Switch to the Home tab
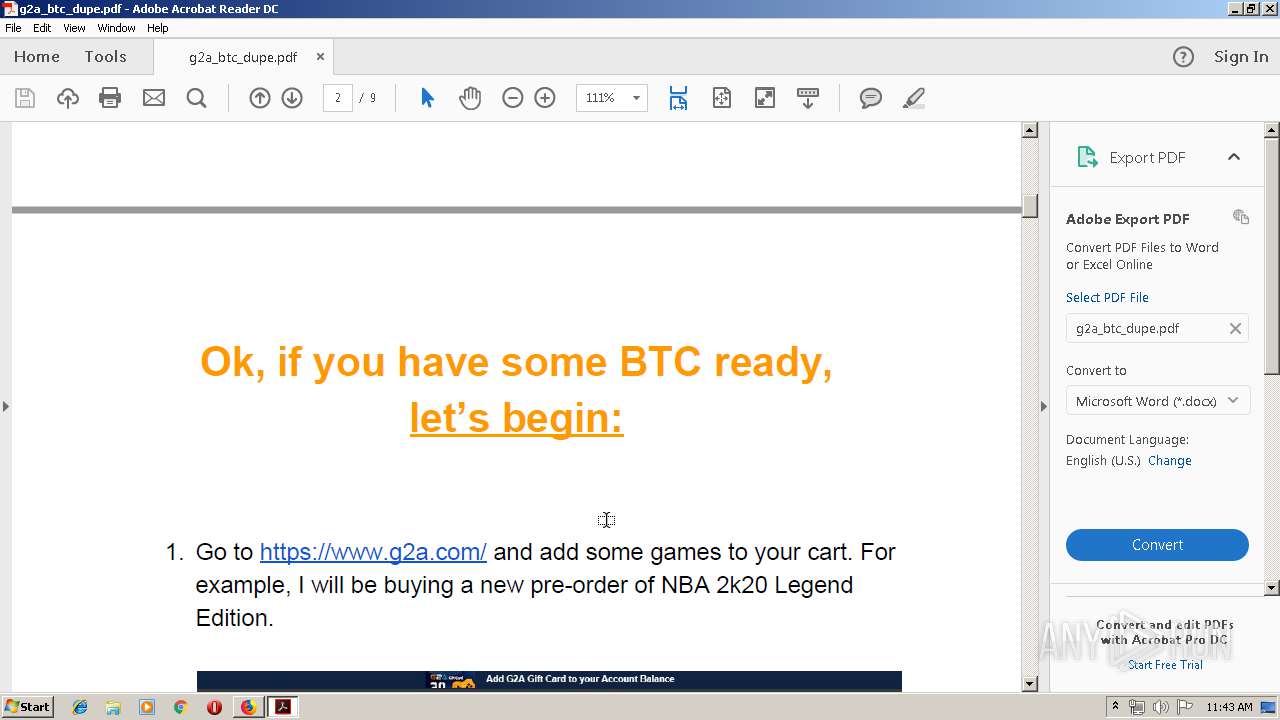 click(x=37, y=57)
